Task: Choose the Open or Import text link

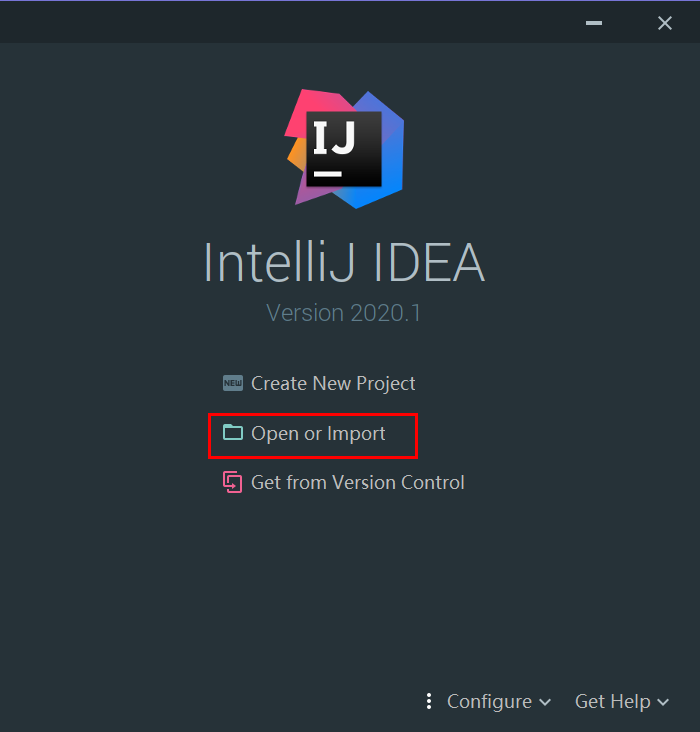Action: [318, 433]
